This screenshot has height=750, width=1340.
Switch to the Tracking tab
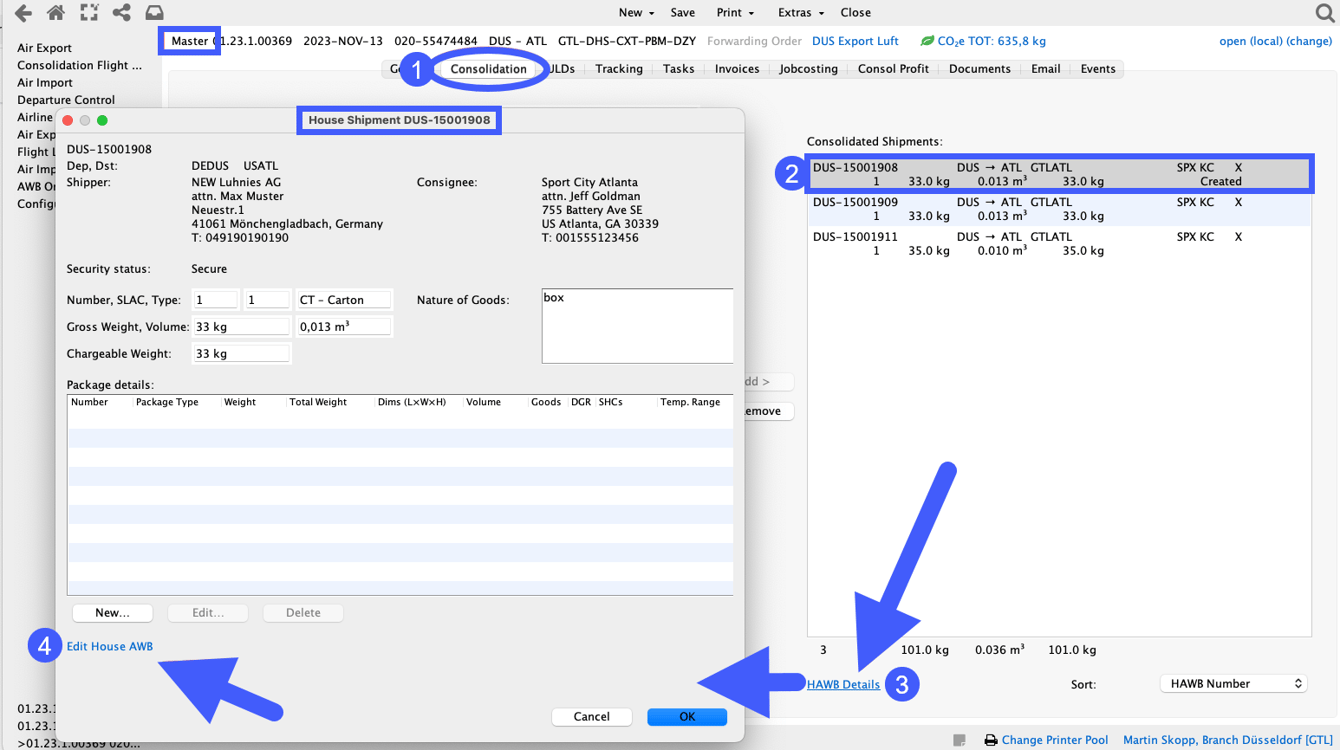click(619, 68)
